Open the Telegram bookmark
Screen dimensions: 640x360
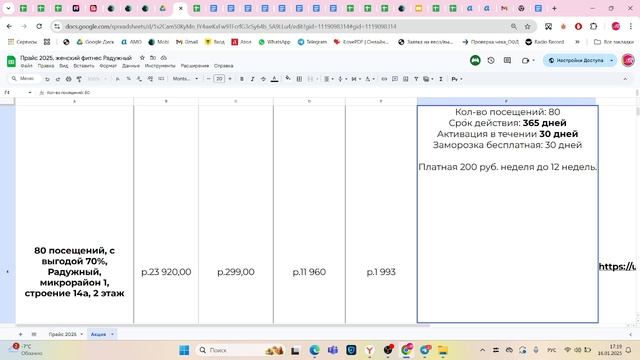(312, 42)
